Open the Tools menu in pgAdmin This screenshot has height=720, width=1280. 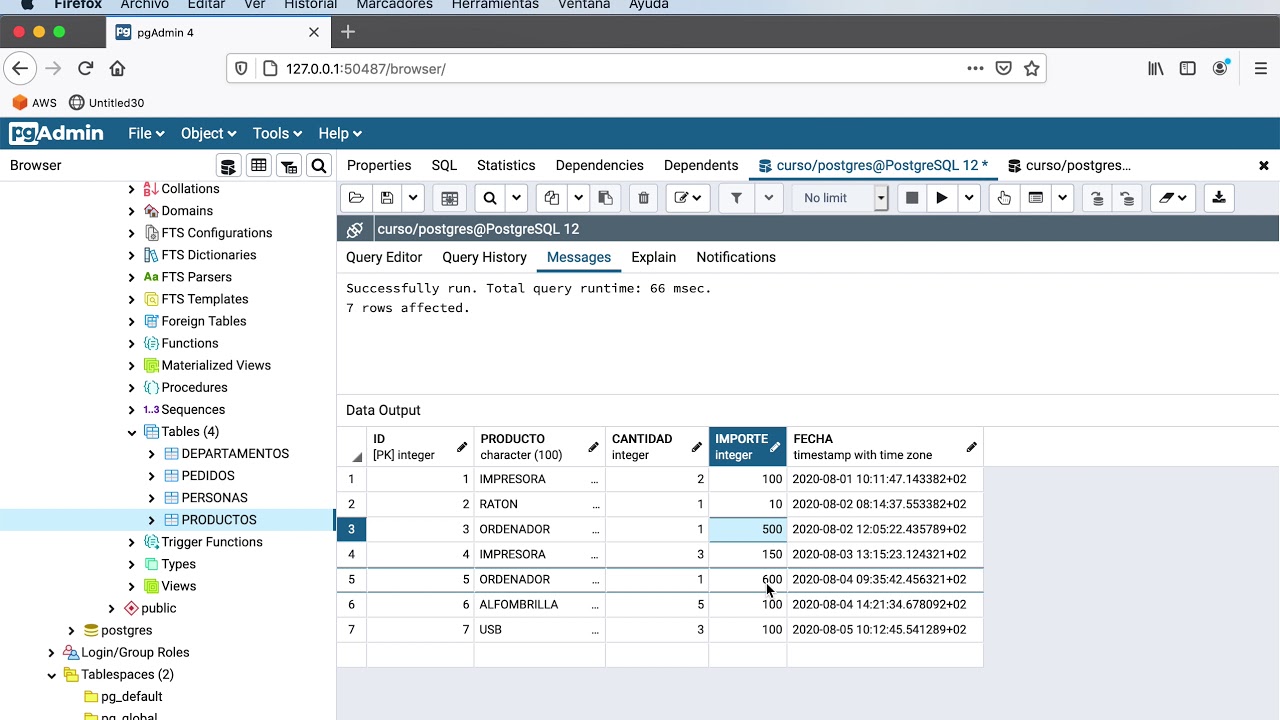coord(277,133)
